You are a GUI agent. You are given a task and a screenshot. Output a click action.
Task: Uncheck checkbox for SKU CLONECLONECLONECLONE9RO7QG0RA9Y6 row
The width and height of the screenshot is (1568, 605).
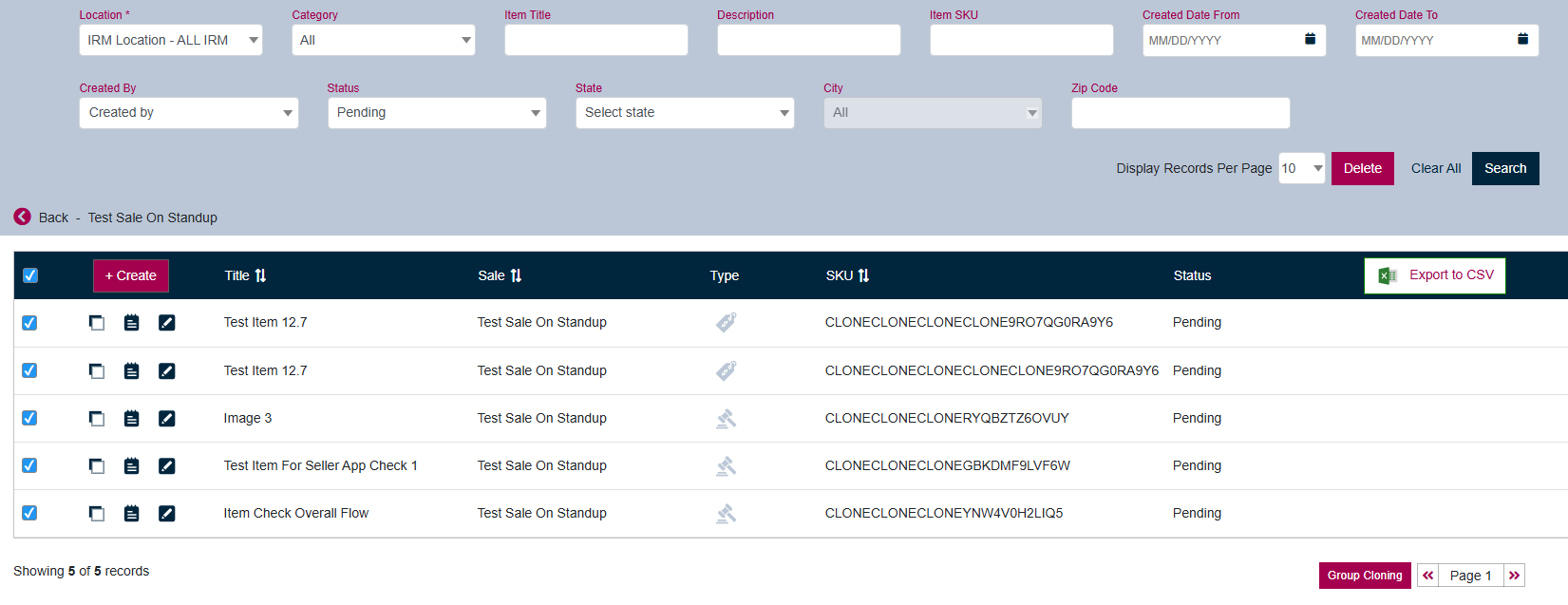tap(29, 323)
